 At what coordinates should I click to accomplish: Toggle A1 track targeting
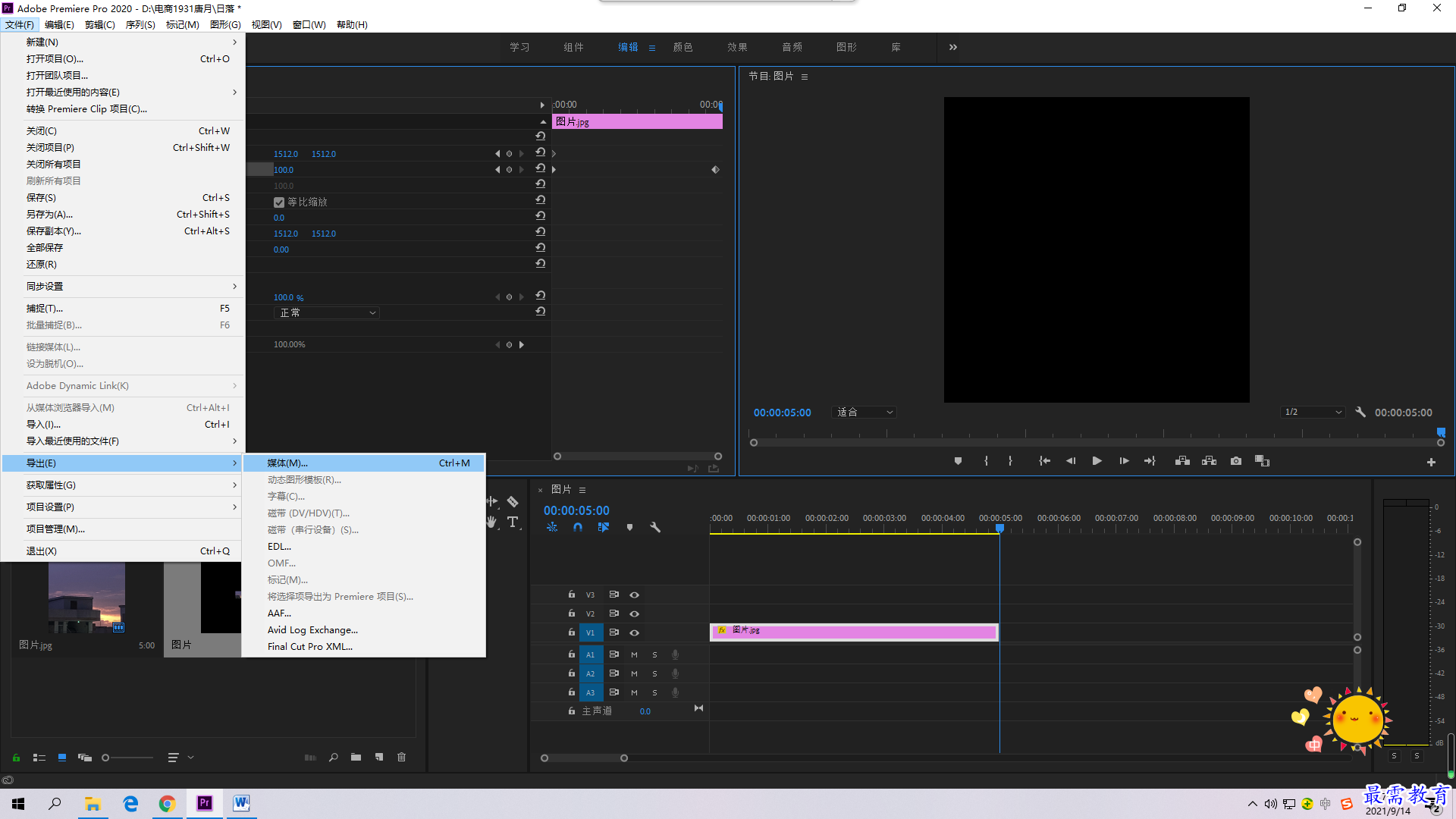[x=590, y=654]
